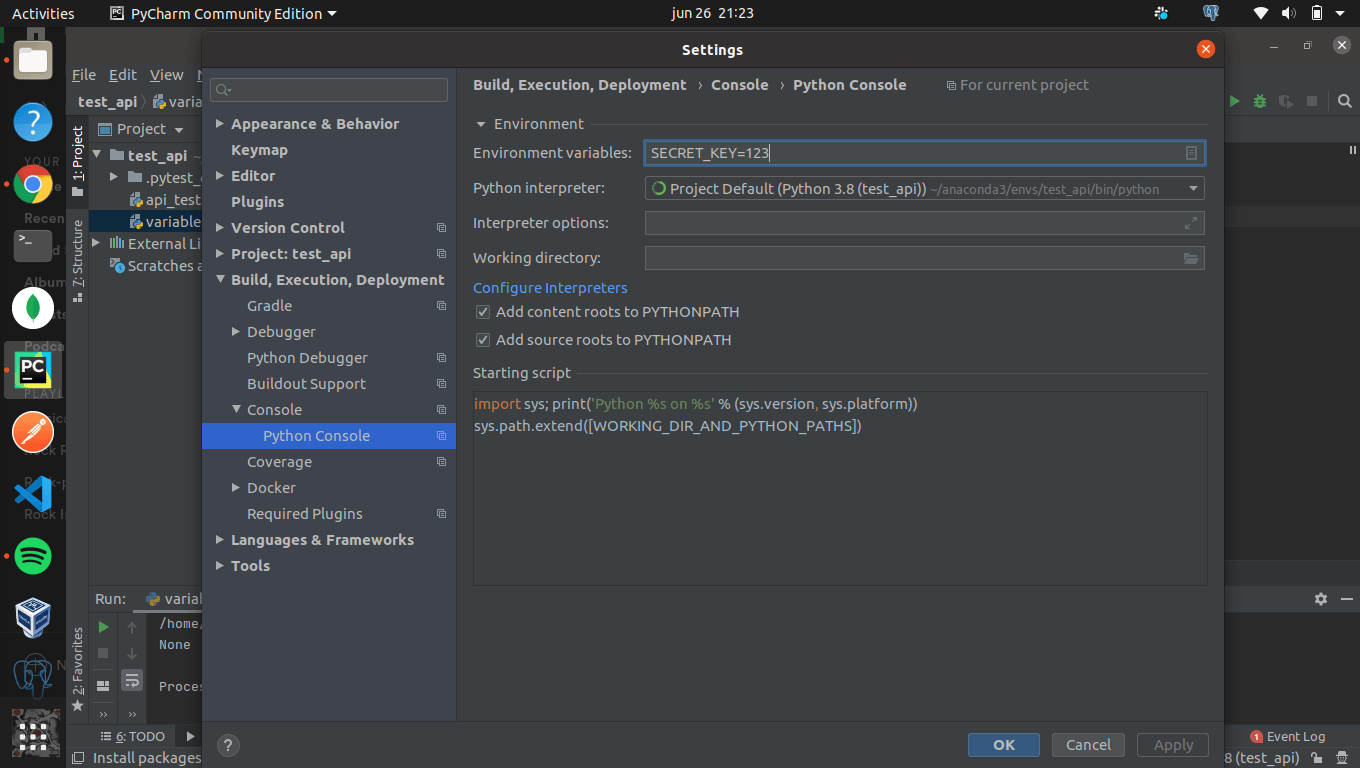Screen dimensions: 1360x768
Task: Open Visual Studio Code from dock
Action: coord(33,493)
